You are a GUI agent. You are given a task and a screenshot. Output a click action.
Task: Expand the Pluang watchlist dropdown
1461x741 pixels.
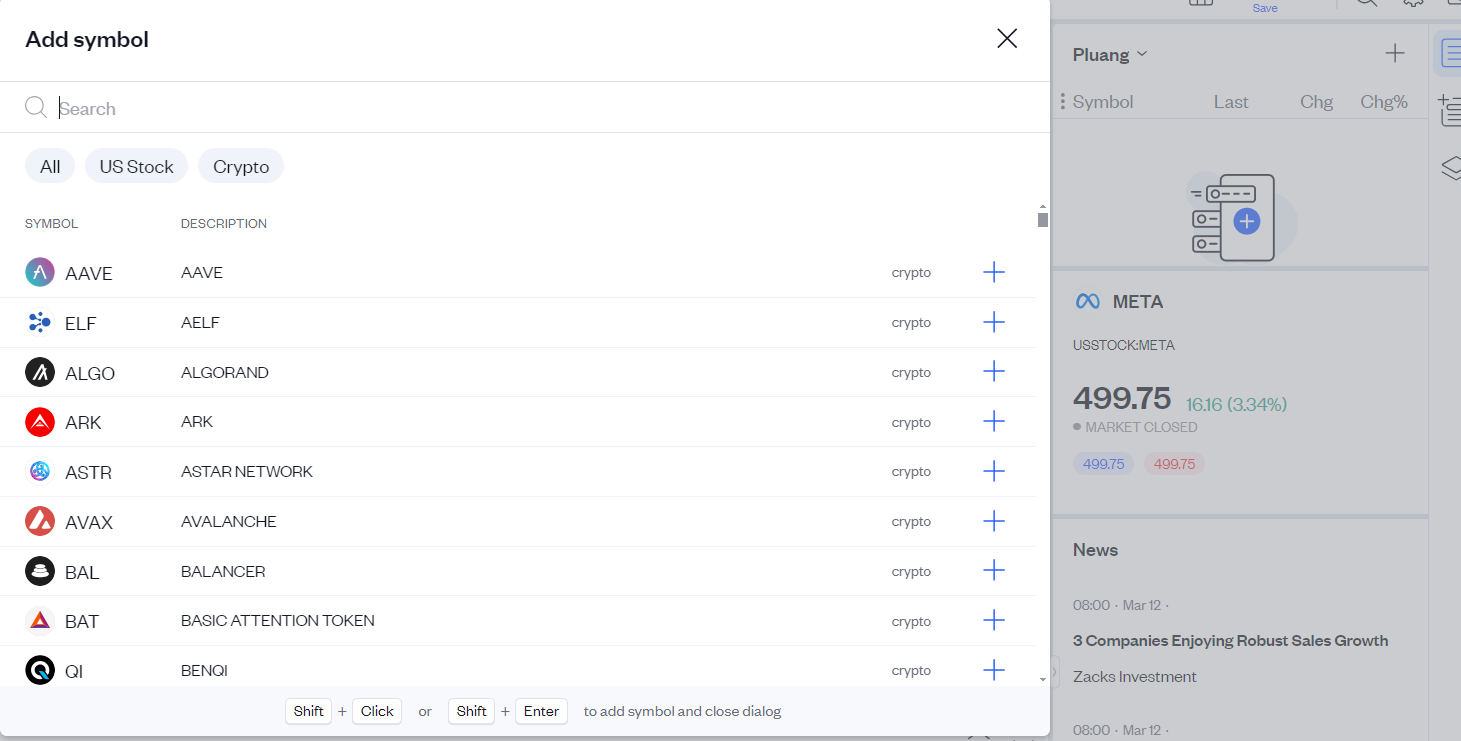point(1109,54)
